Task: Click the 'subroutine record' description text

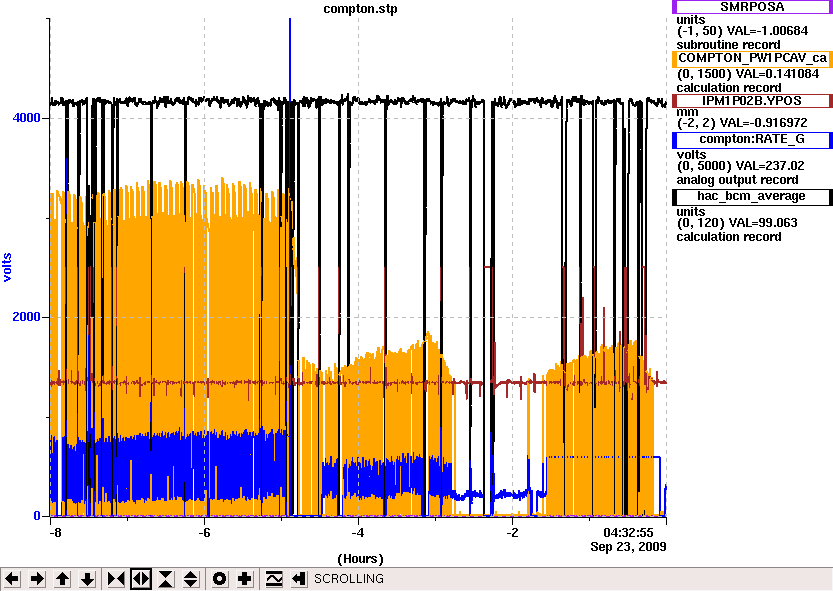Action: 728,45
